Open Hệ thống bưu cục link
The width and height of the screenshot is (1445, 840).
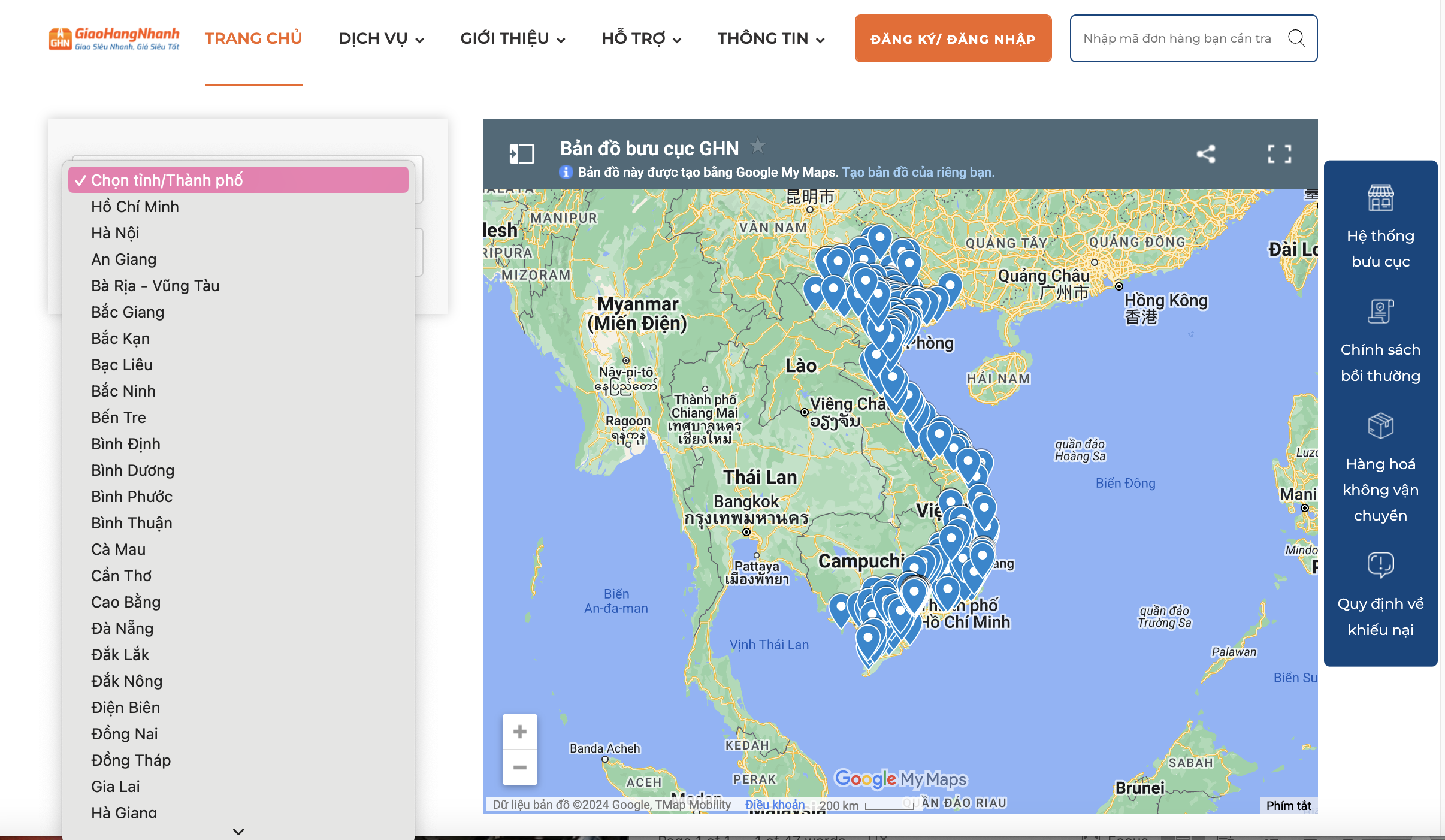(x=1380, y=249)
